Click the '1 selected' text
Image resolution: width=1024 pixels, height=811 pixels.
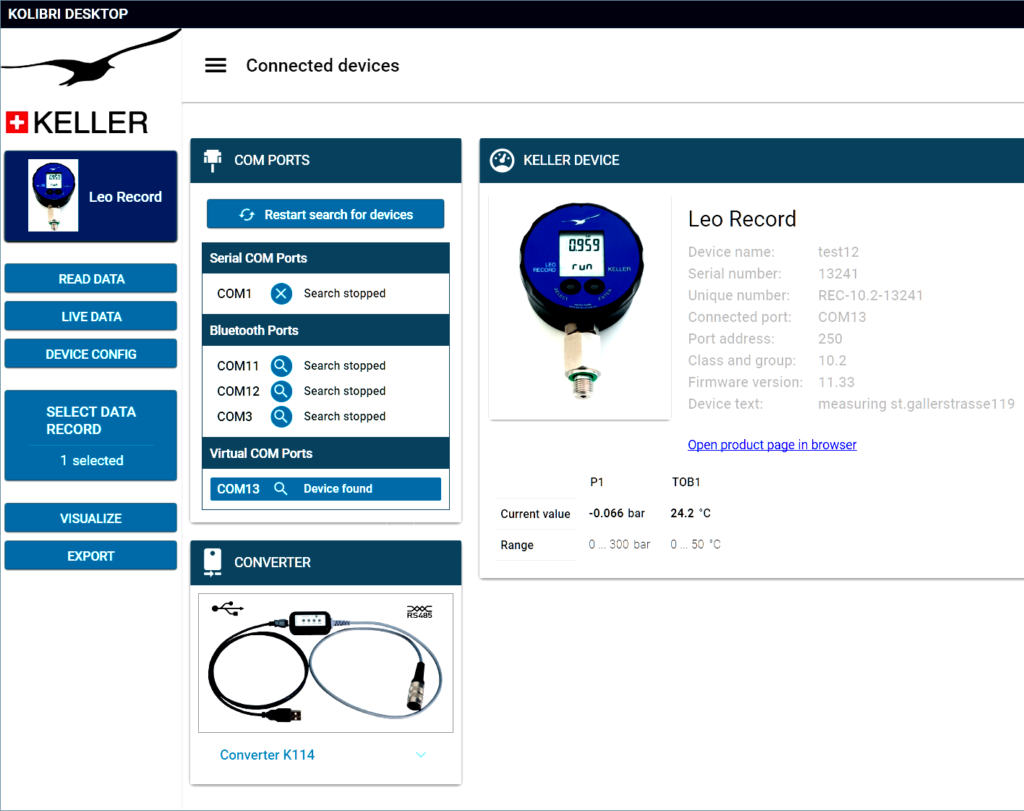pos(91,460)
